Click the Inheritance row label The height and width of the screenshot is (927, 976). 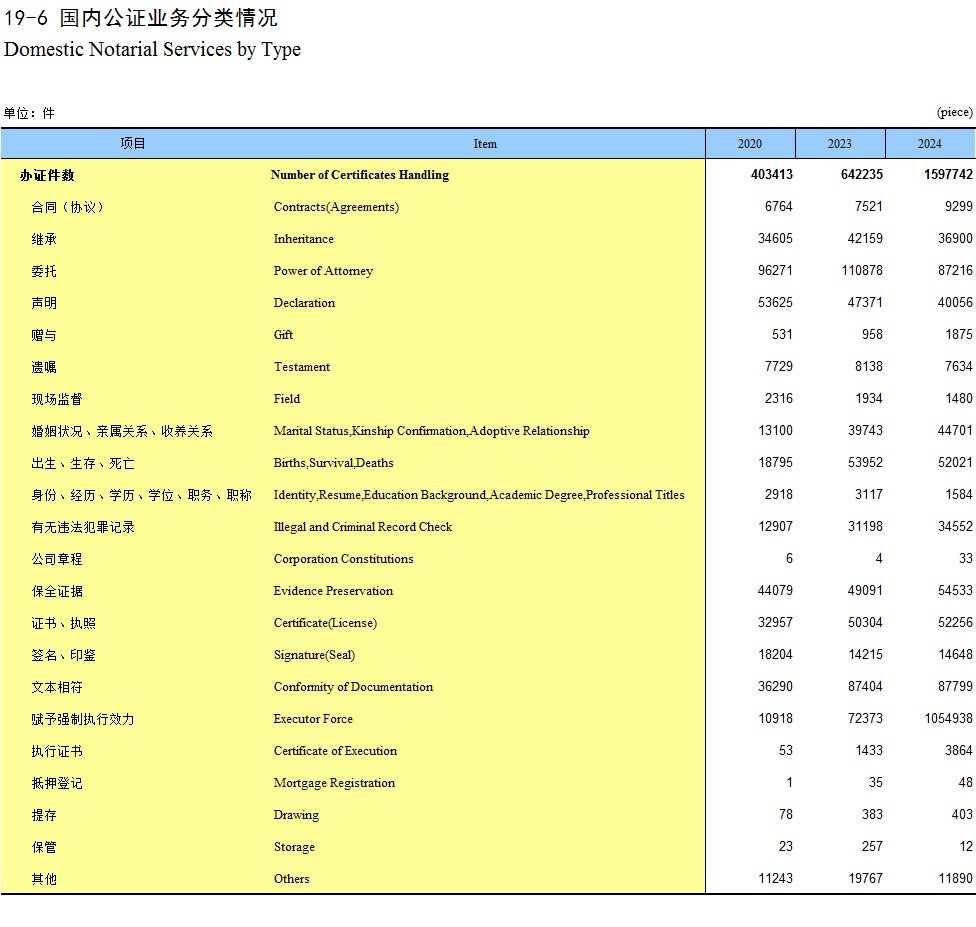(x=304, y=239)
